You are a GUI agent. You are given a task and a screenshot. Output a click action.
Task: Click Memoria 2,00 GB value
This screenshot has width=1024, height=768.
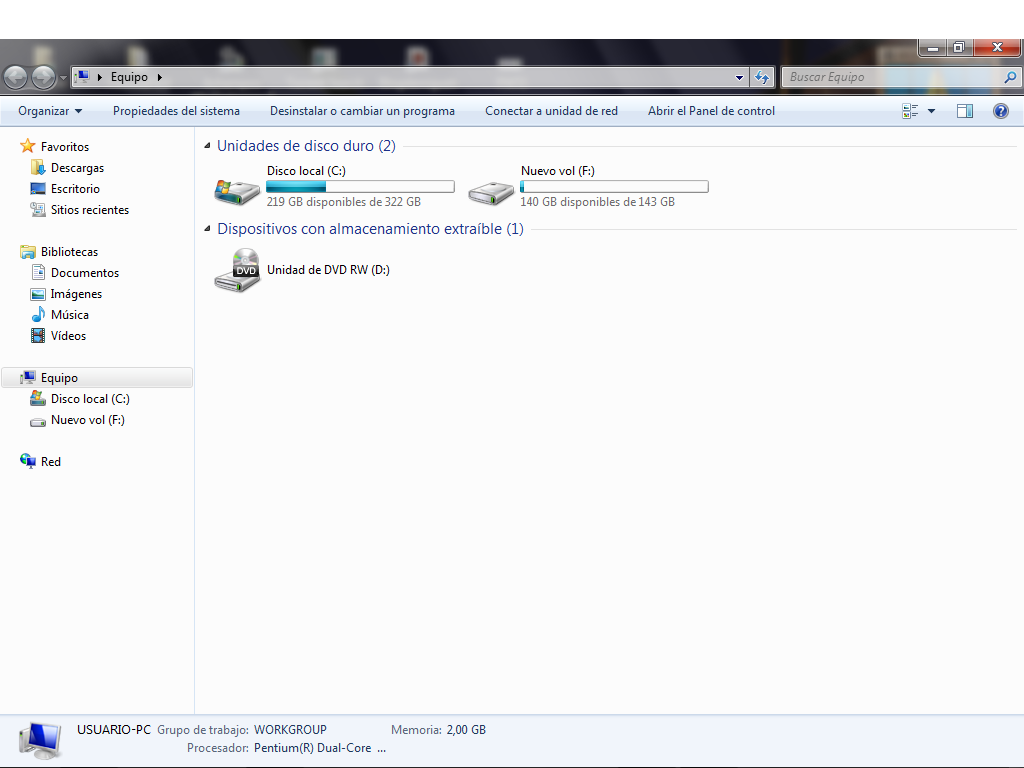click(x=466, y=729)
